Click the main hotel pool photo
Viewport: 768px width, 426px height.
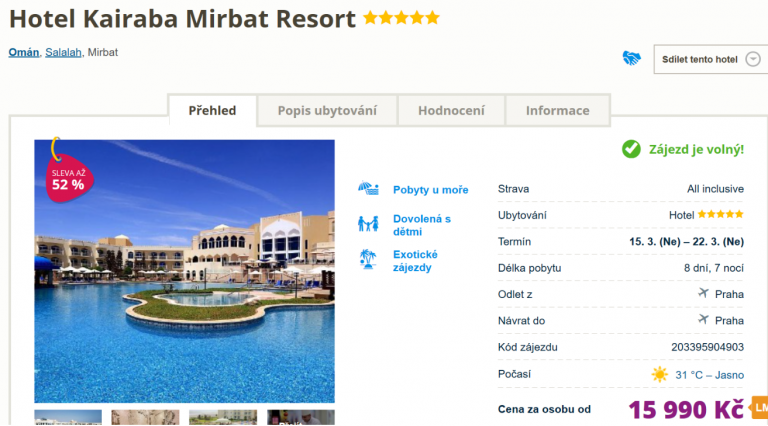[x=185, y=271]
